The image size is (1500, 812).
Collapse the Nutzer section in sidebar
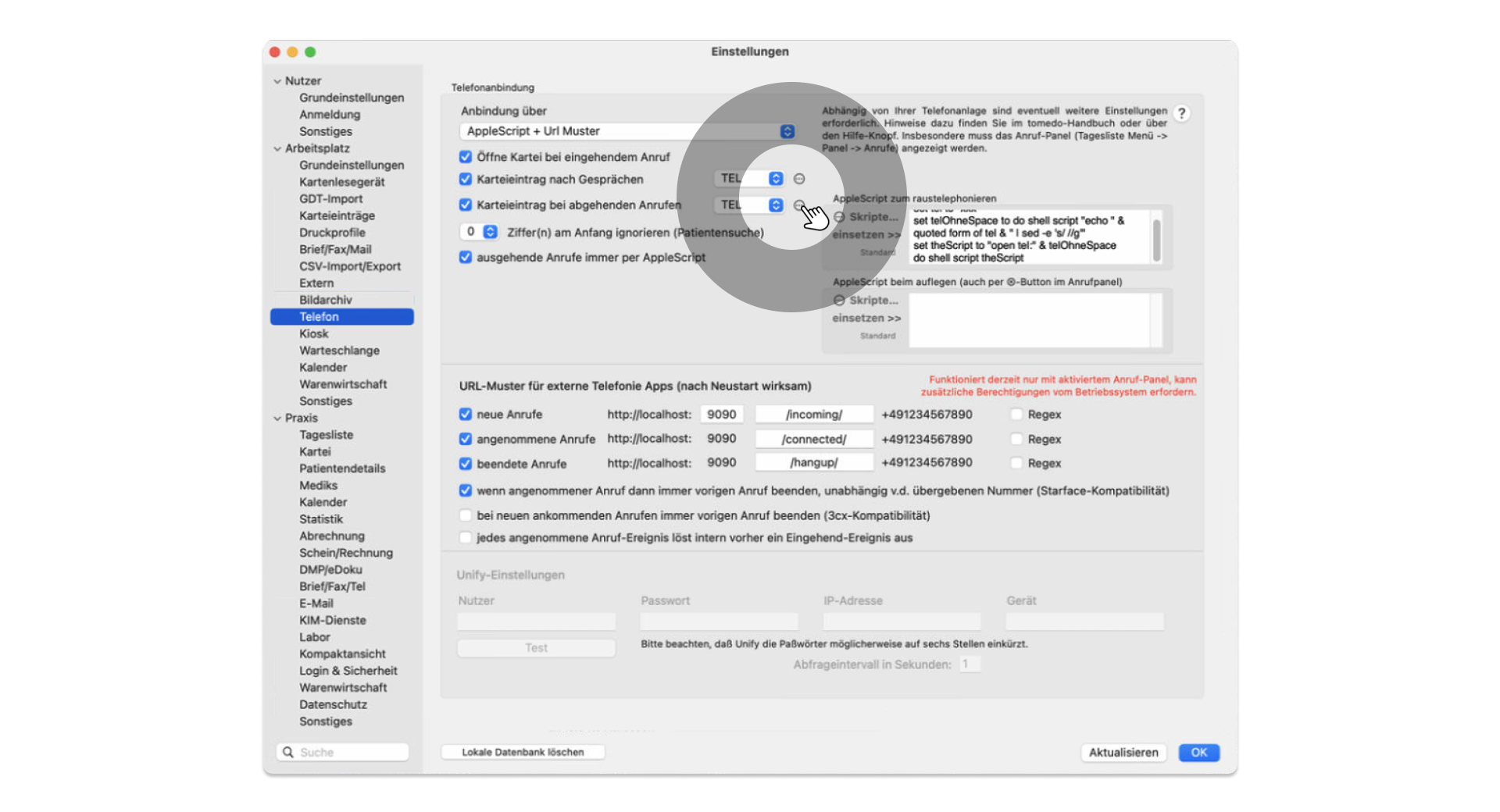tap(277, 81)
